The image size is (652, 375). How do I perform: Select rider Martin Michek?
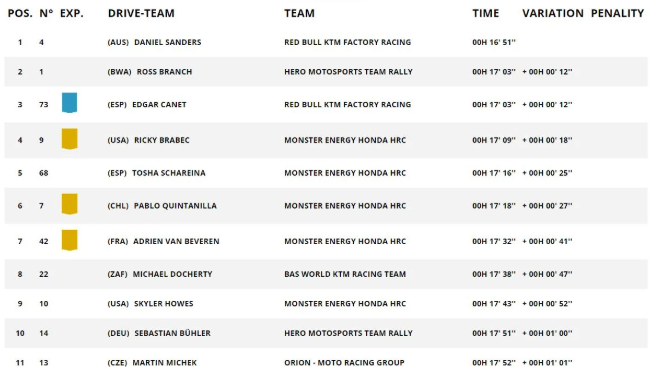[x=164, y=363]
